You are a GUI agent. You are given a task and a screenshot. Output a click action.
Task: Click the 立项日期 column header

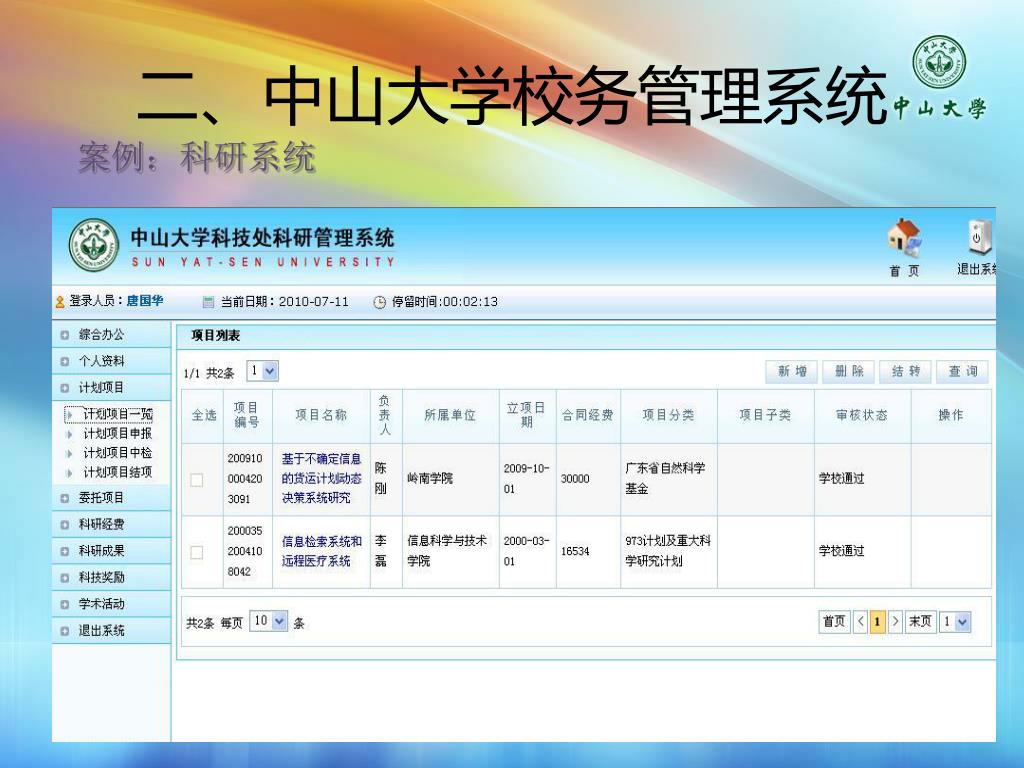click(526, 415)
